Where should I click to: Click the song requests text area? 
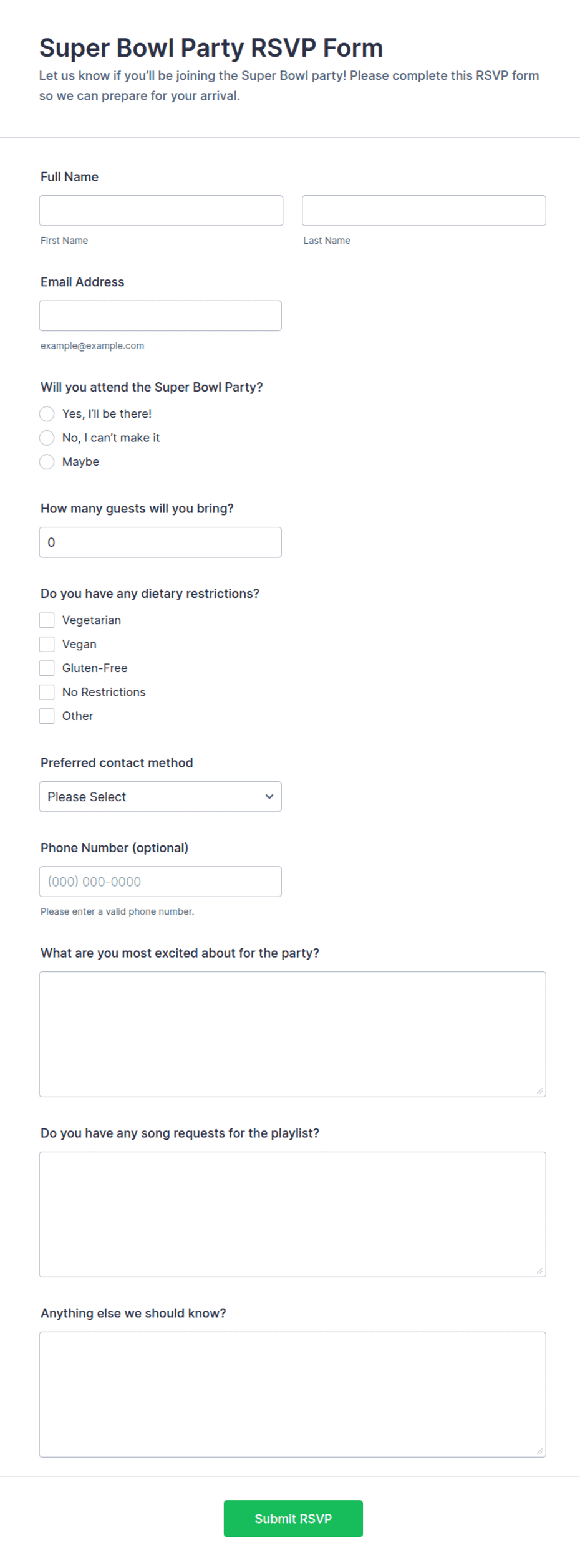292,1214
